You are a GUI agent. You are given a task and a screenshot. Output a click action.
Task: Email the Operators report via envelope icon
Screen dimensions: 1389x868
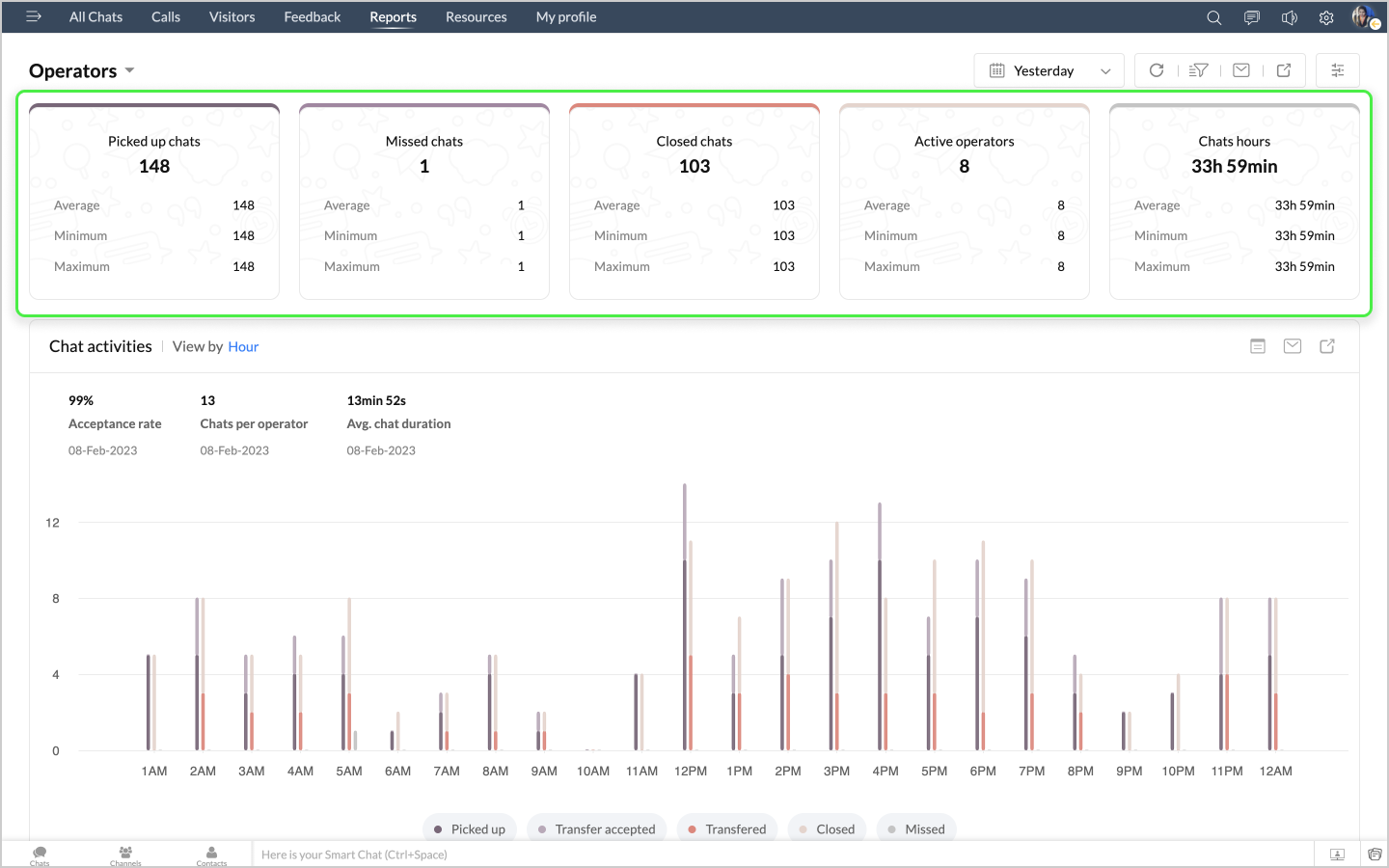pyautogui.click(x=1241, y=70)
